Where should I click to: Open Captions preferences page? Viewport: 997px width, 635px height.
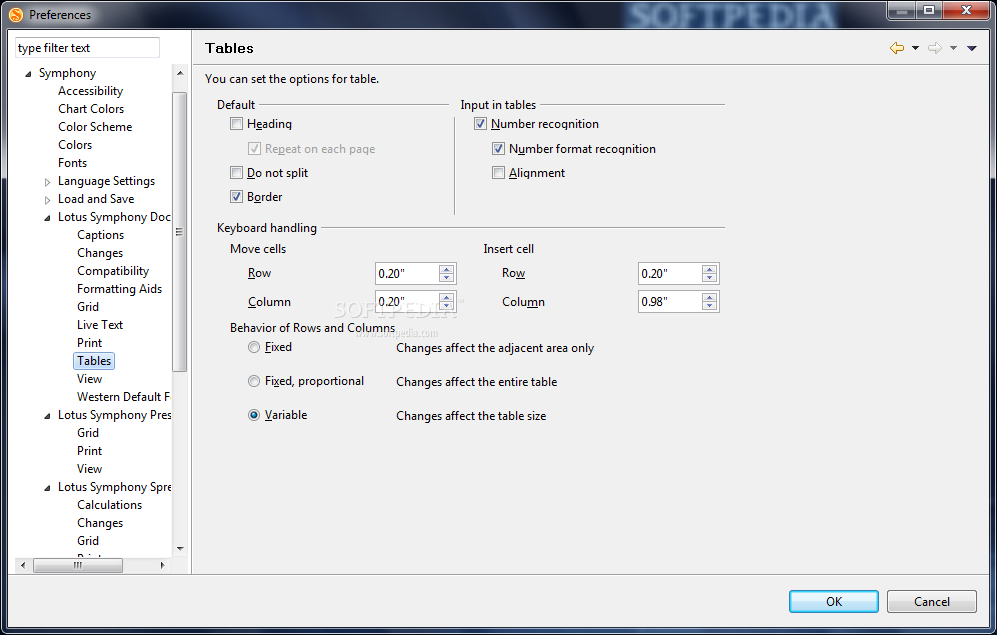point(100,235)
